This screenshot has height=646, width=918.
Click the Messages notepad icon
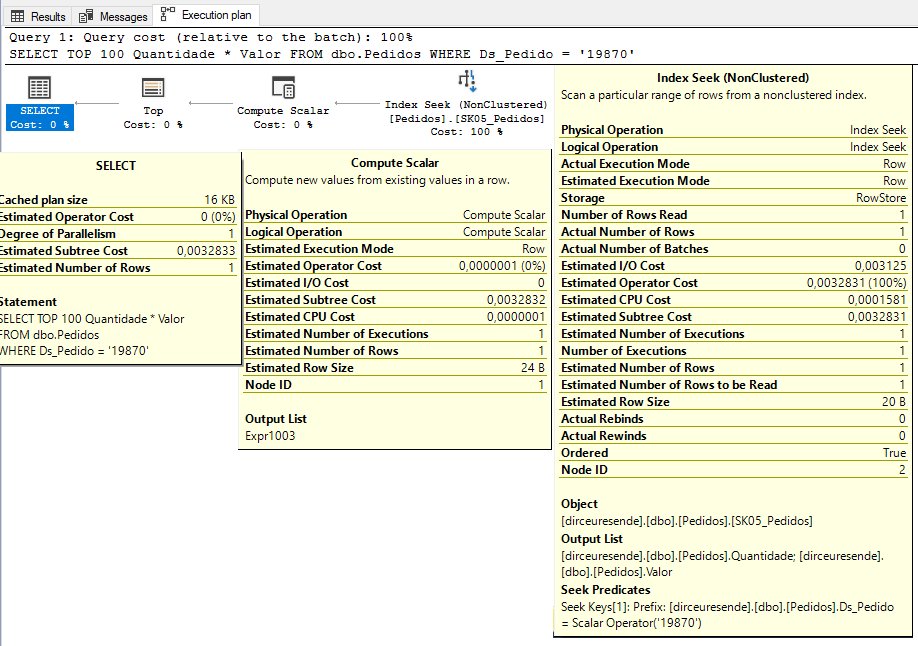click(87, 15)
